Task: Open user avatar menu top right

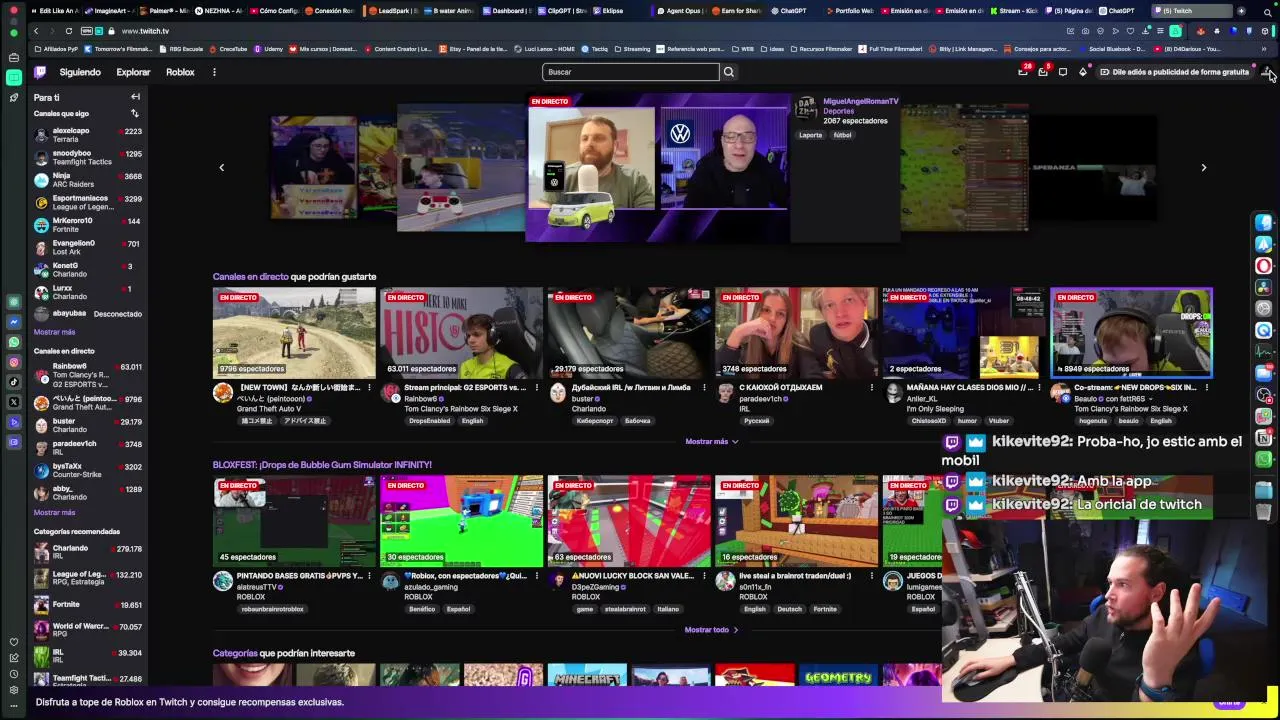Action: click(x=1266, y=72)
